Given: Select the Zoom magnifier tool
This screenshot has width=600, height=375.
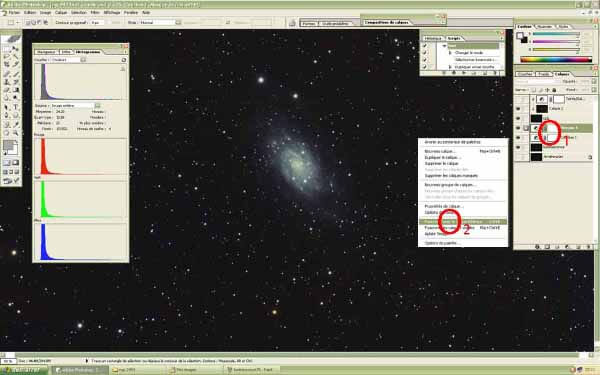Looking at the screenshot, I should (x=16, y=133).
